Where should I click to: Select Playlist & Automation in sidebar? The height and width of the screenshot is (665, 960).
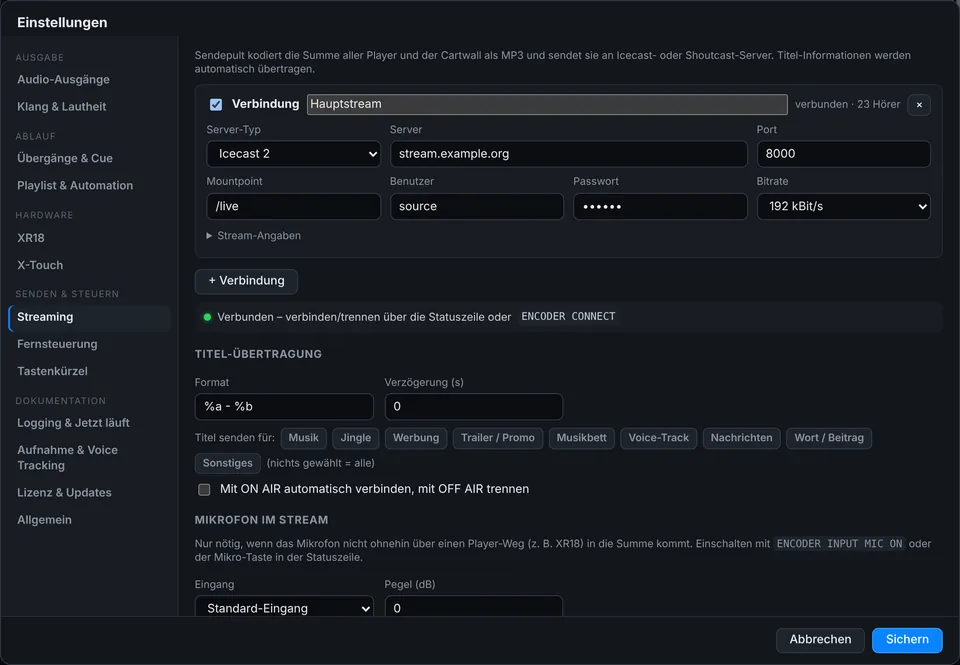click(x=89, y=186)
